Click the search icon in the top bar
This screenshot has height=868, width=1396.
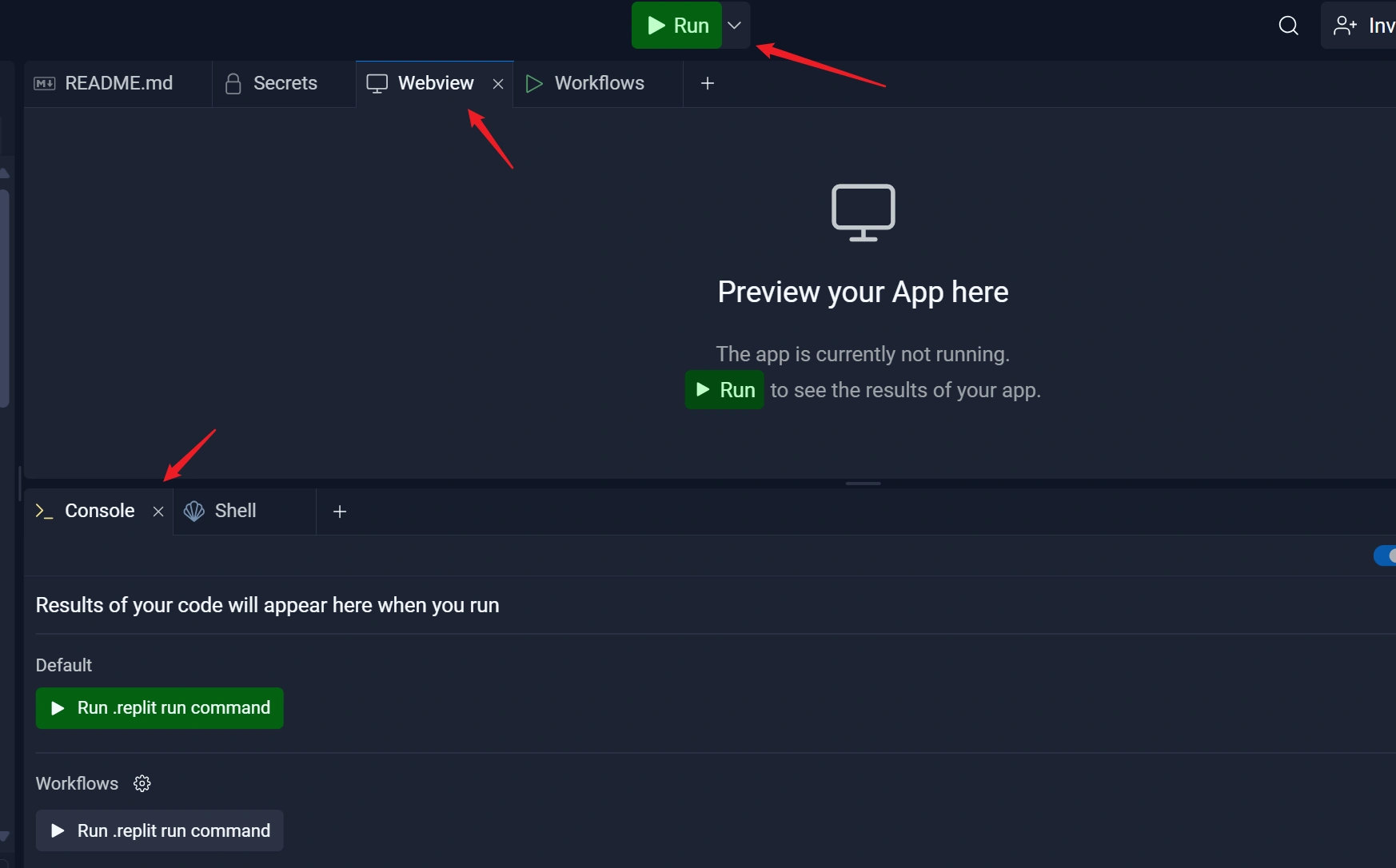point(1288,26)
